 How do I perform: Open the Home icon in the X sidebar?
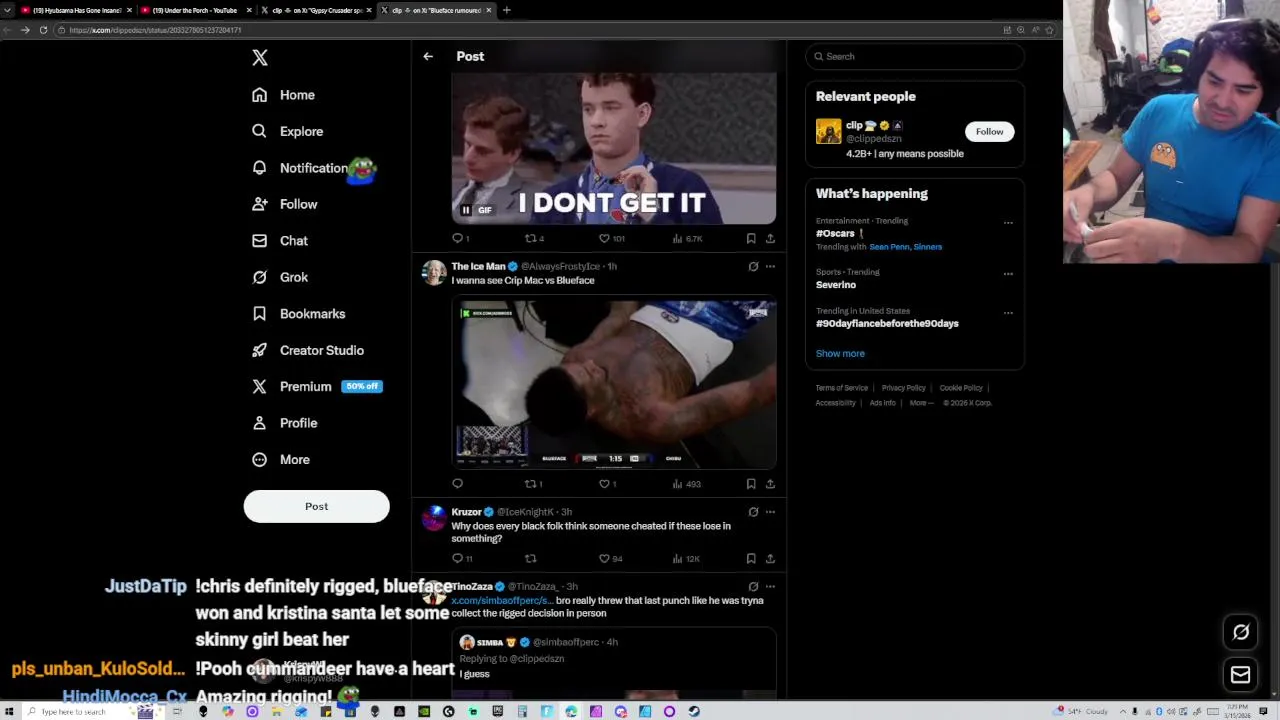(x=260, y=95)
